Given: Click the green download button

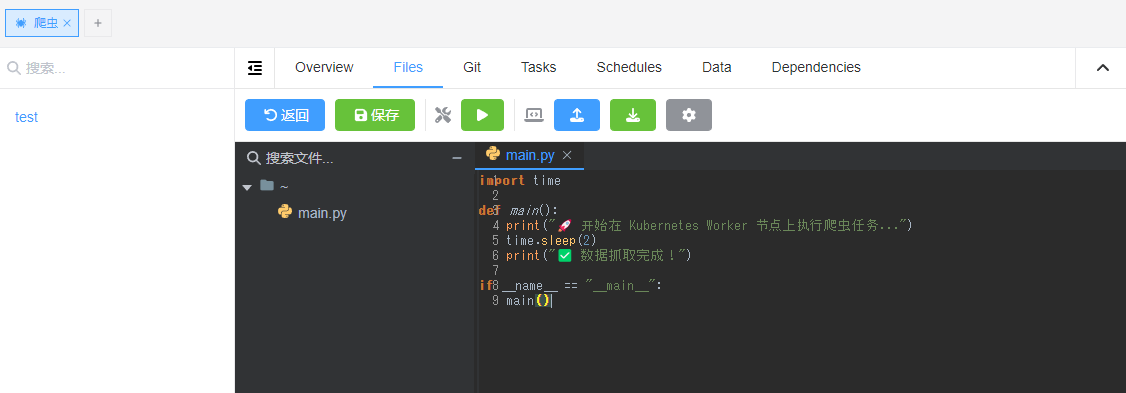Looking at the screenshot, I should 633,115.
